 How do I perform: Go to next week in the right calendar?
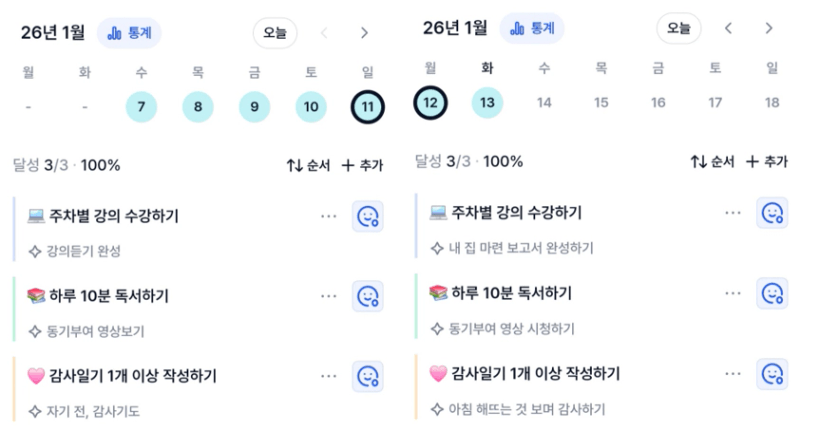(768, 28)
